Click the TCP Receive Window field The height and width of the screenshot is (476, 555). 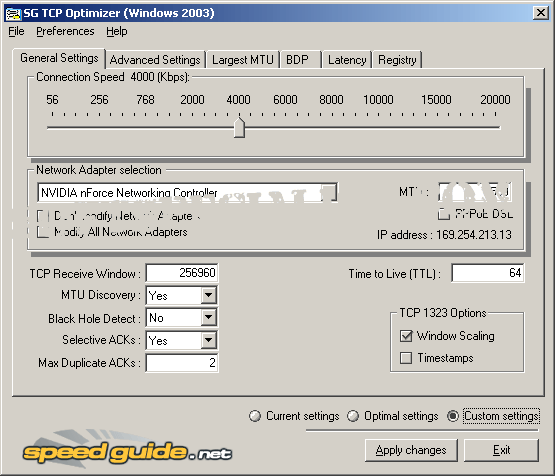[x=182, y=273]
